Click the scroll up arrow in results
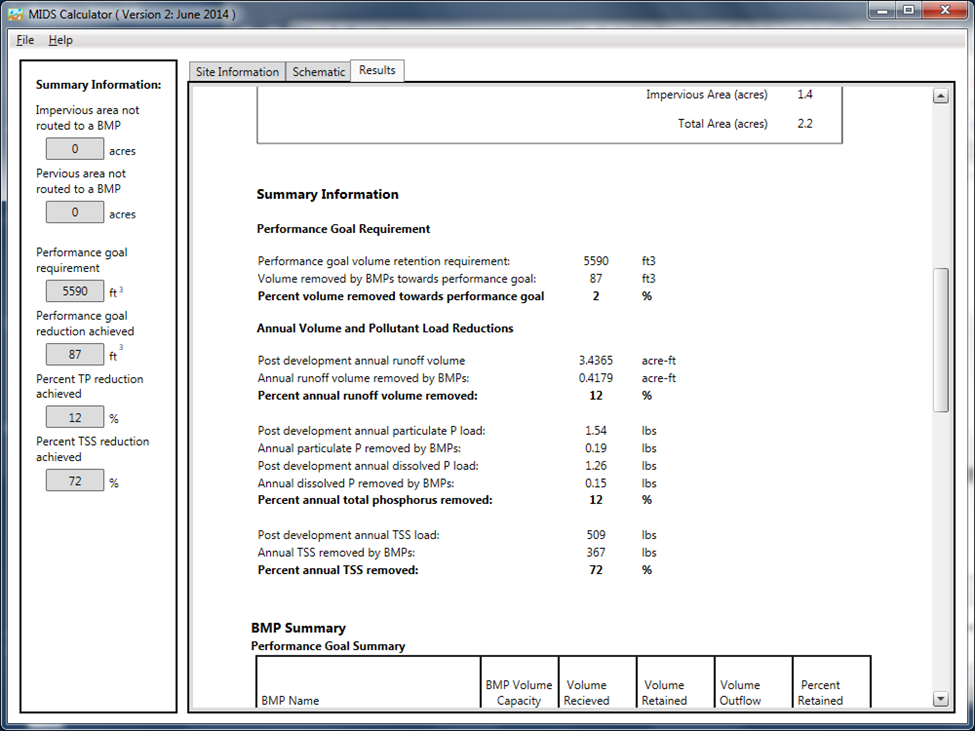Viewport: 975px width, 731px height. tap(940, 96)
